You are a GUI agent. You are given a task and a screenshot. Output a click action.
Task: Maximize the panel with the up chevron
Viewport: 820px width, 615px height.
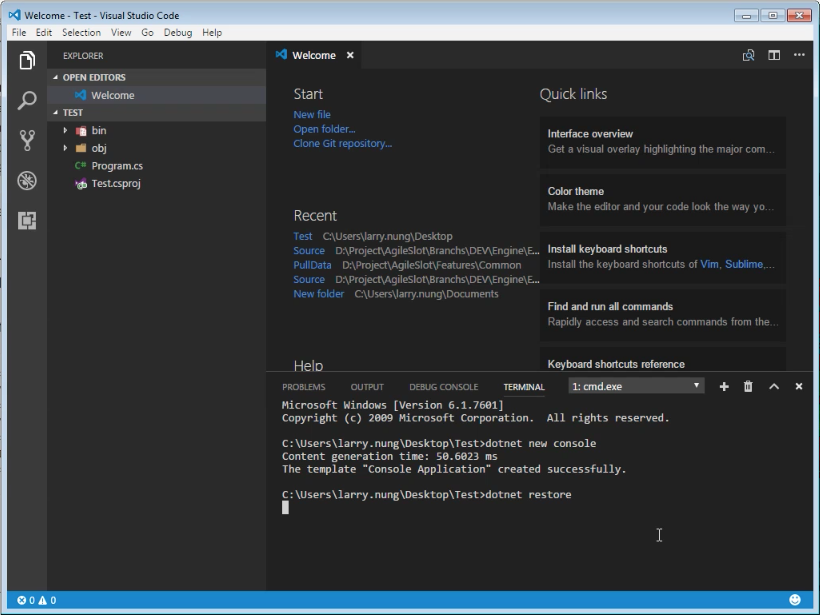774,386
